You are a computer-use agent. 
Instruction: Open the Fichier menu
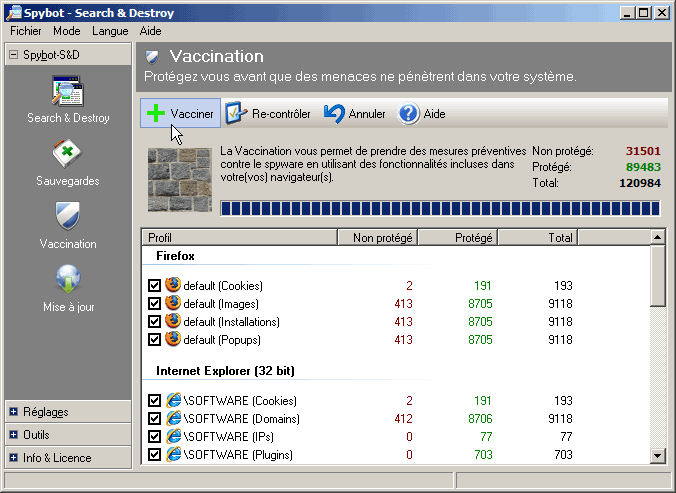pyautogui.click(x=25, y=31)
